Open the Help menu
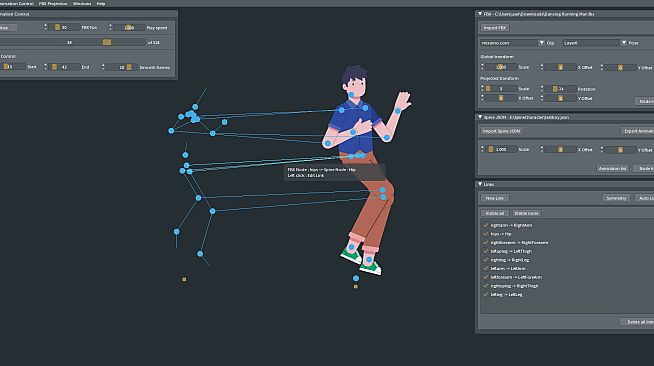 [x=101, y=3]
